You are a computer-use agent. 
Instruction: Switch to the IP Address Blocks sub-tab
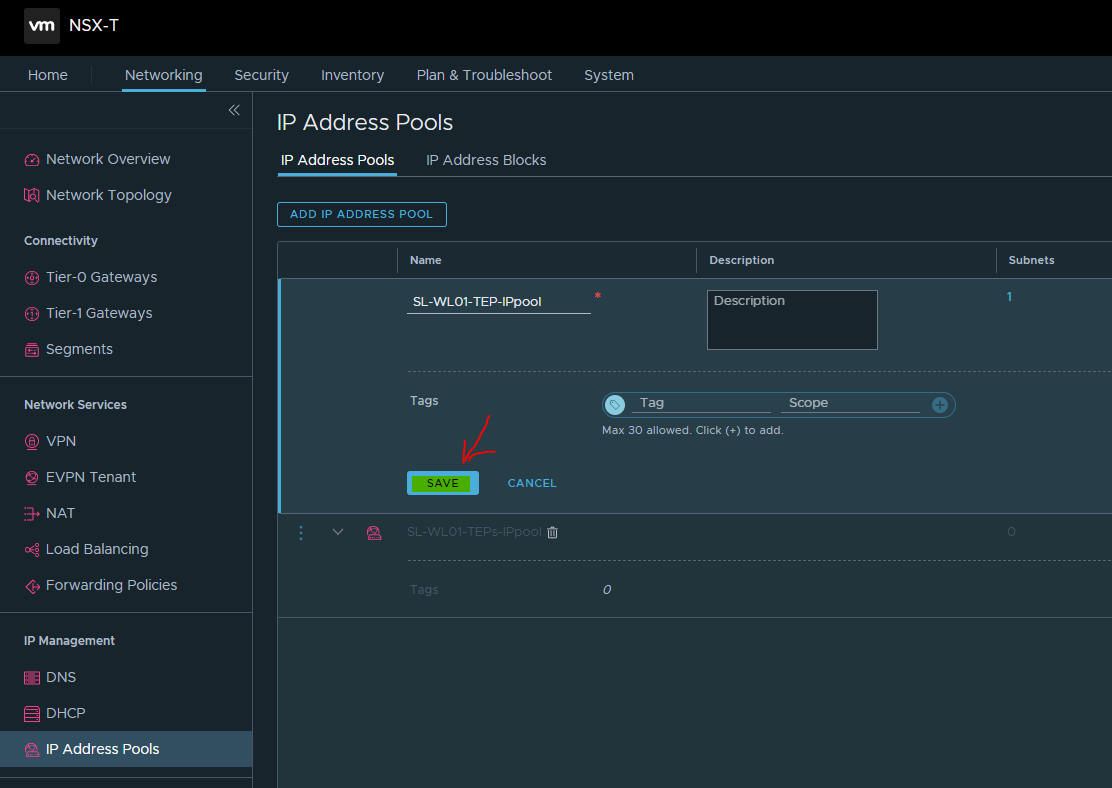(x=486, y=160)
